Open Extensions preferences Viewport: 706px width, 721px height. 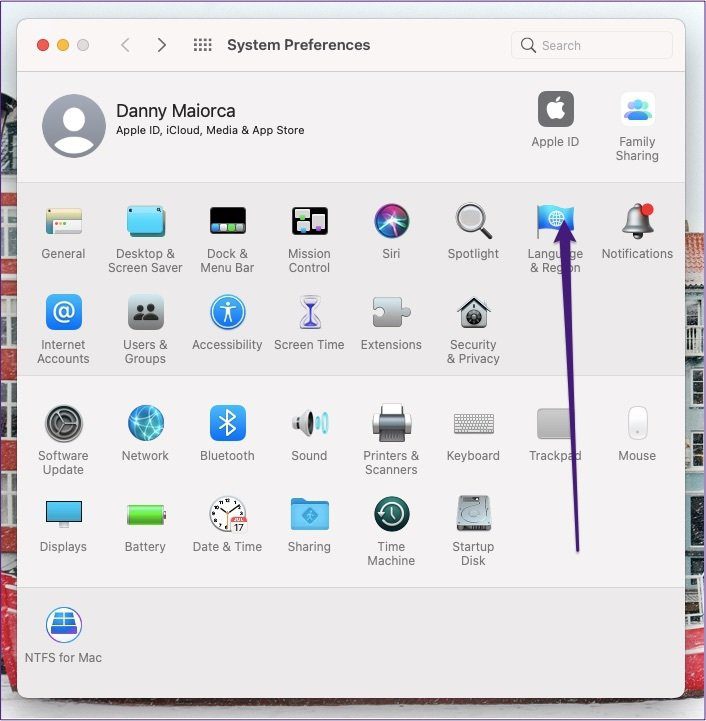pyautogui.click(x=391, y=312)
